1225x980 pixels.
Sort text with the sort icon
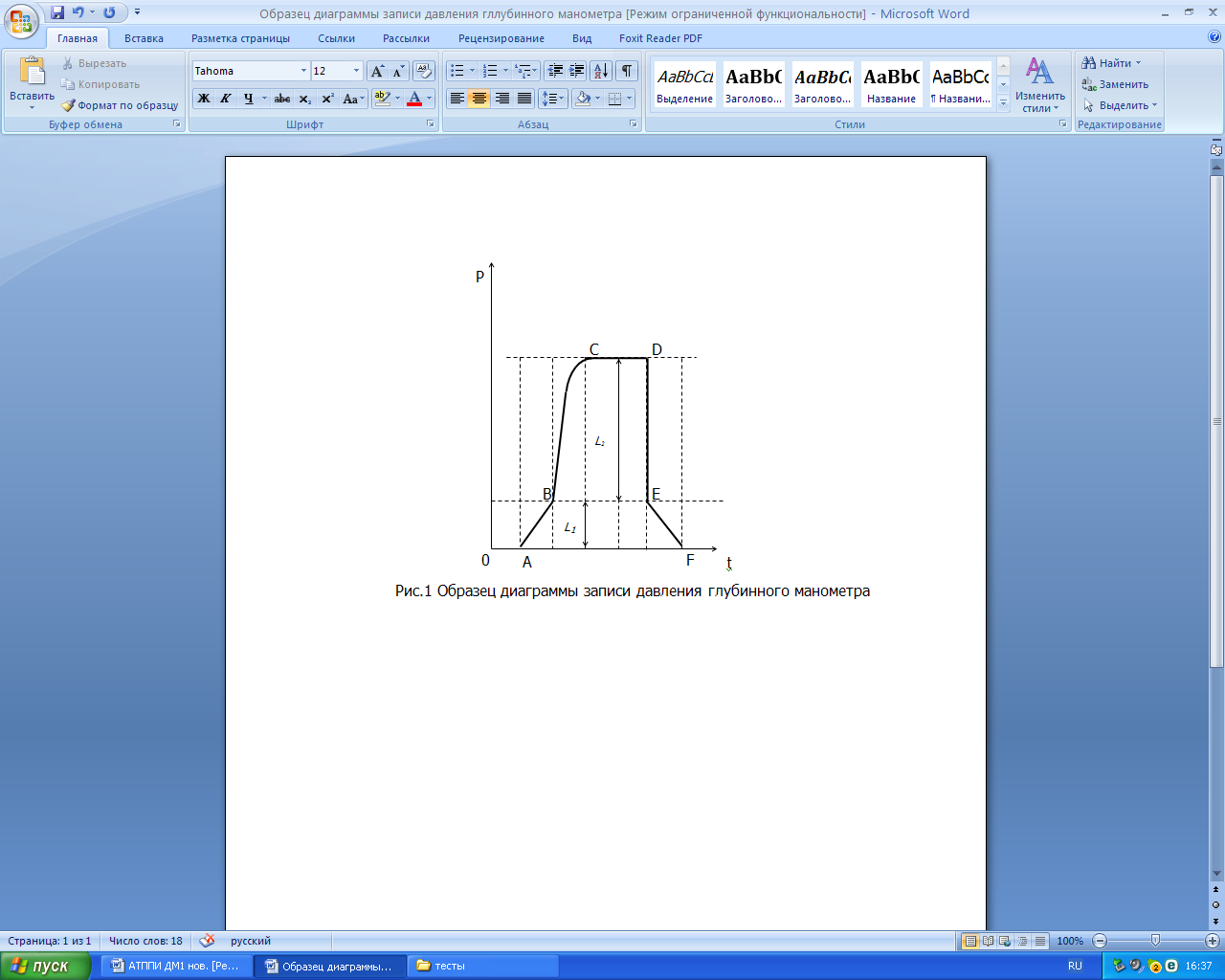coord(601,71)
